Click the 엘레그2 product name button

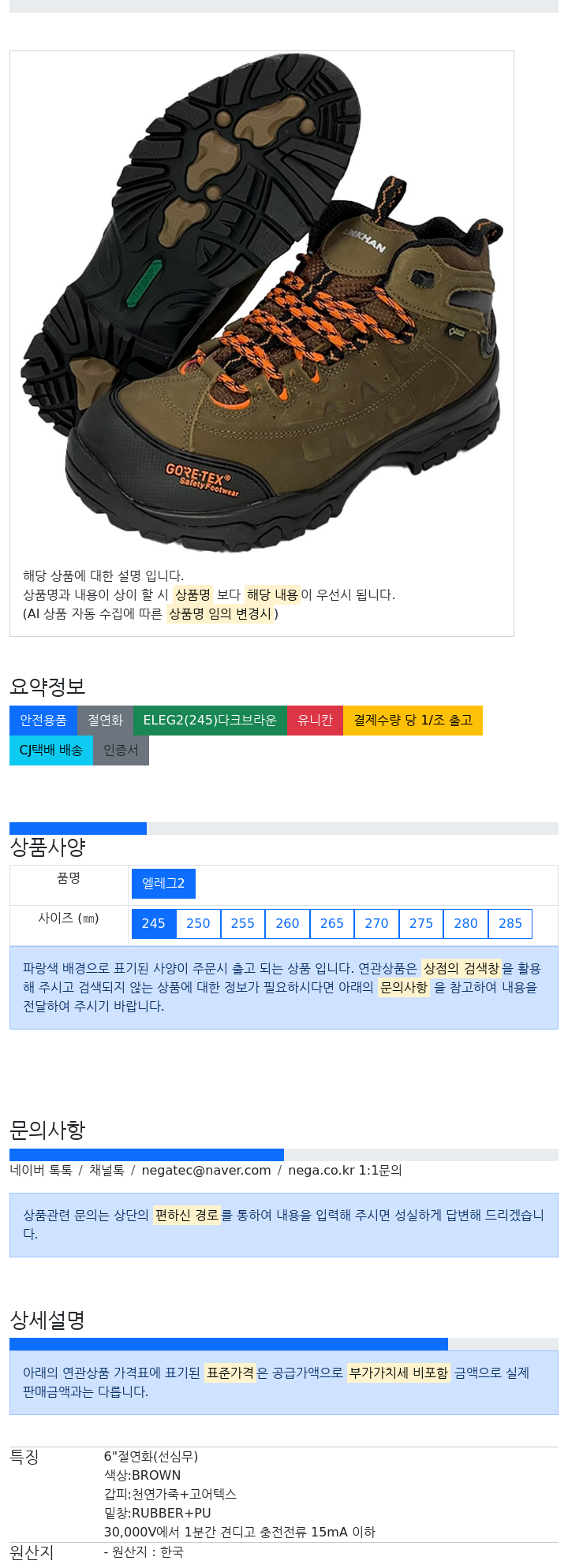(163, 883)
